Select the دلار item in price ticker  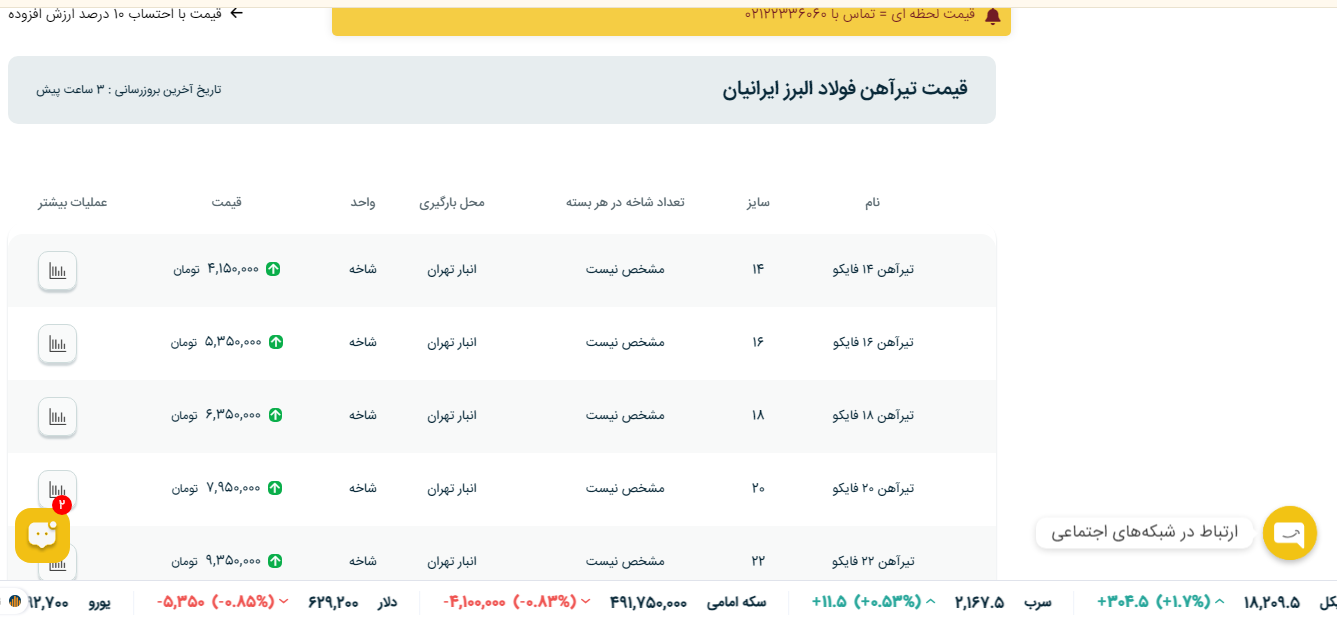(x=387, y=602)
